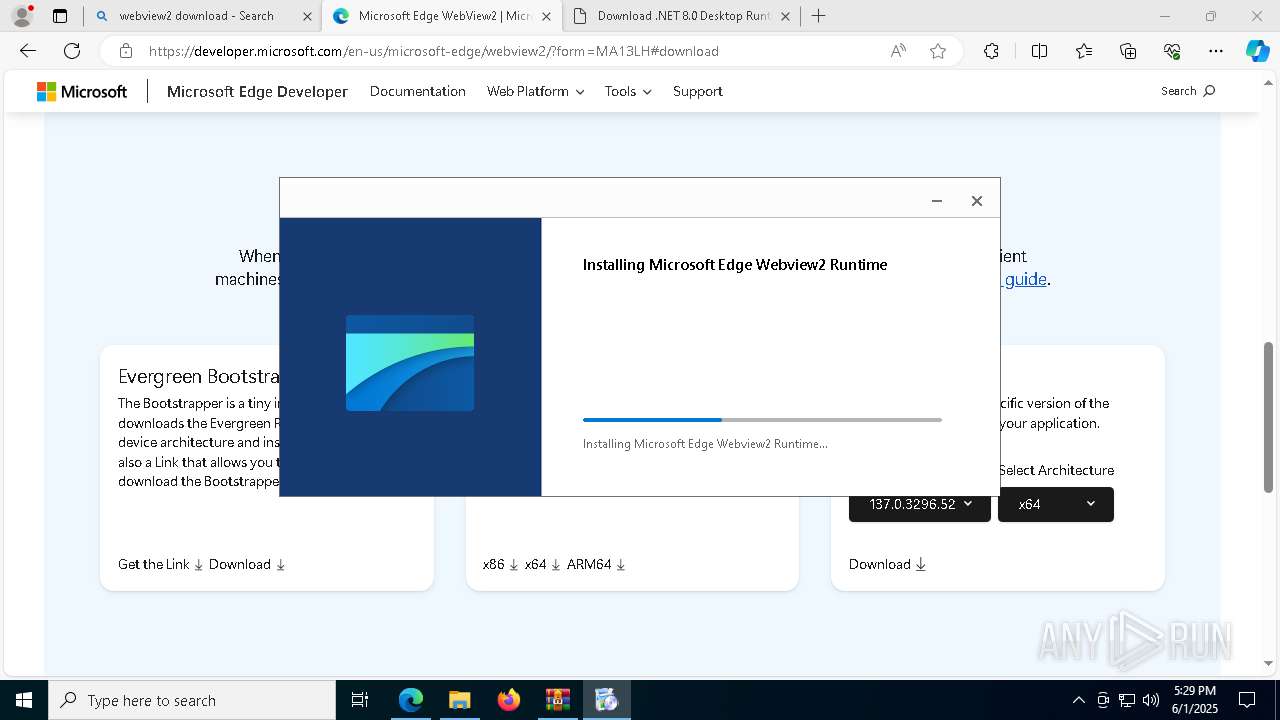Download x86 Standalone Installer
Viewport: 1280px width, 720px height.
point(501,564)
